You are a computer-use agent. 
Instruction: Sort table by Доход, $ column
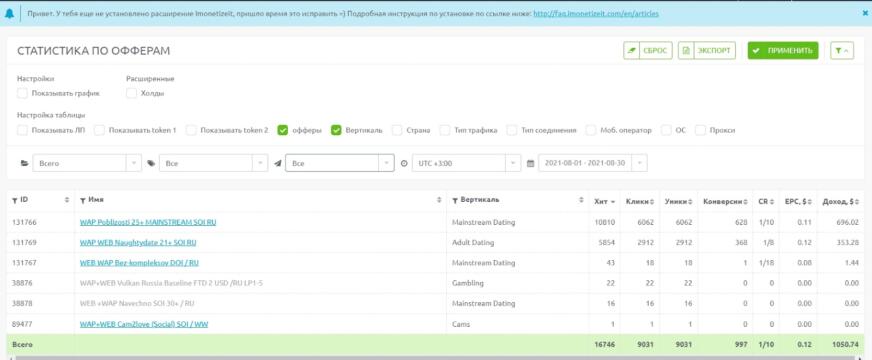pyautogui.click(x=842, y=201)
